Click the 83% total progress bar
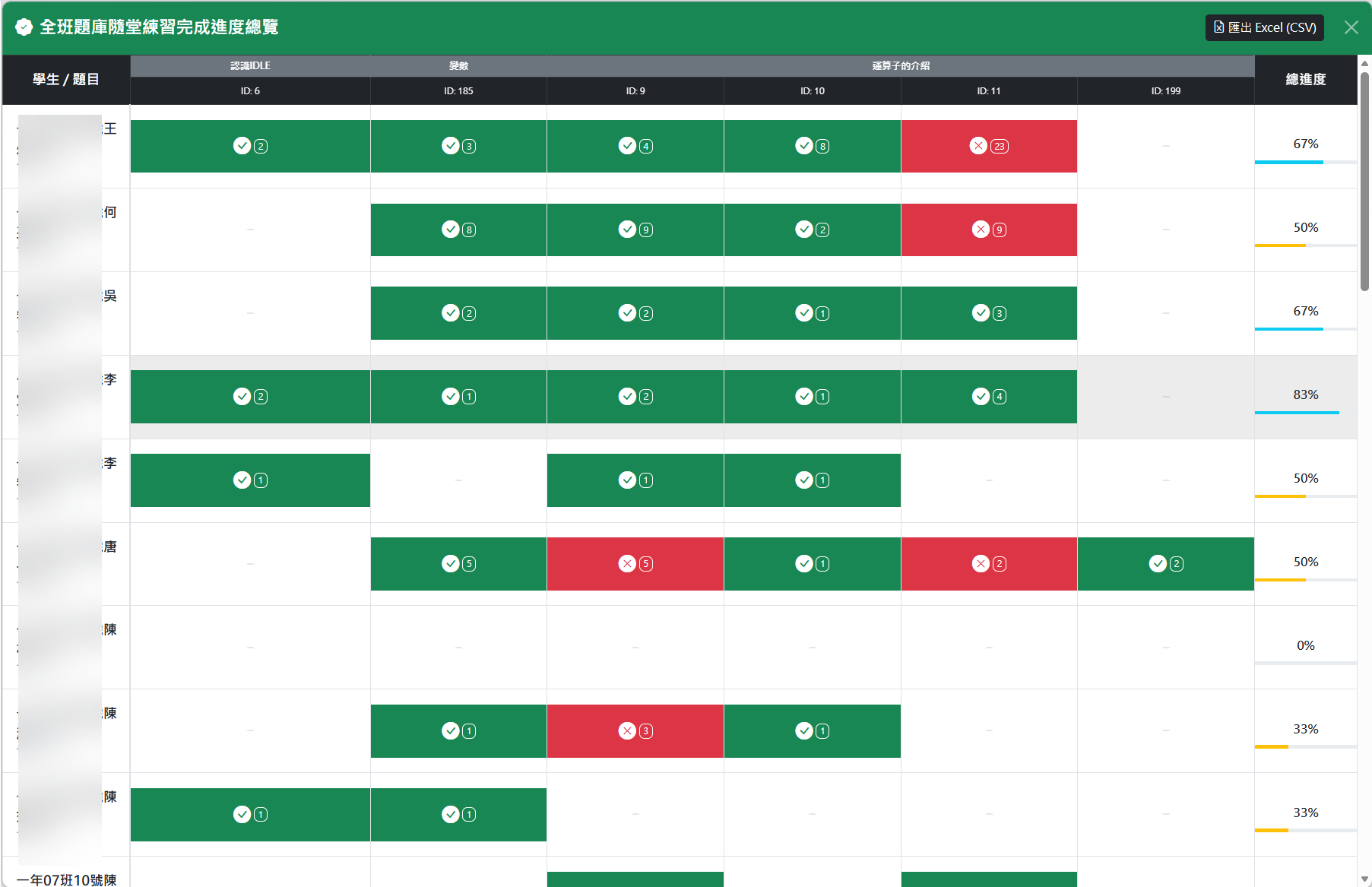1372x887 pixels. 1297,412
